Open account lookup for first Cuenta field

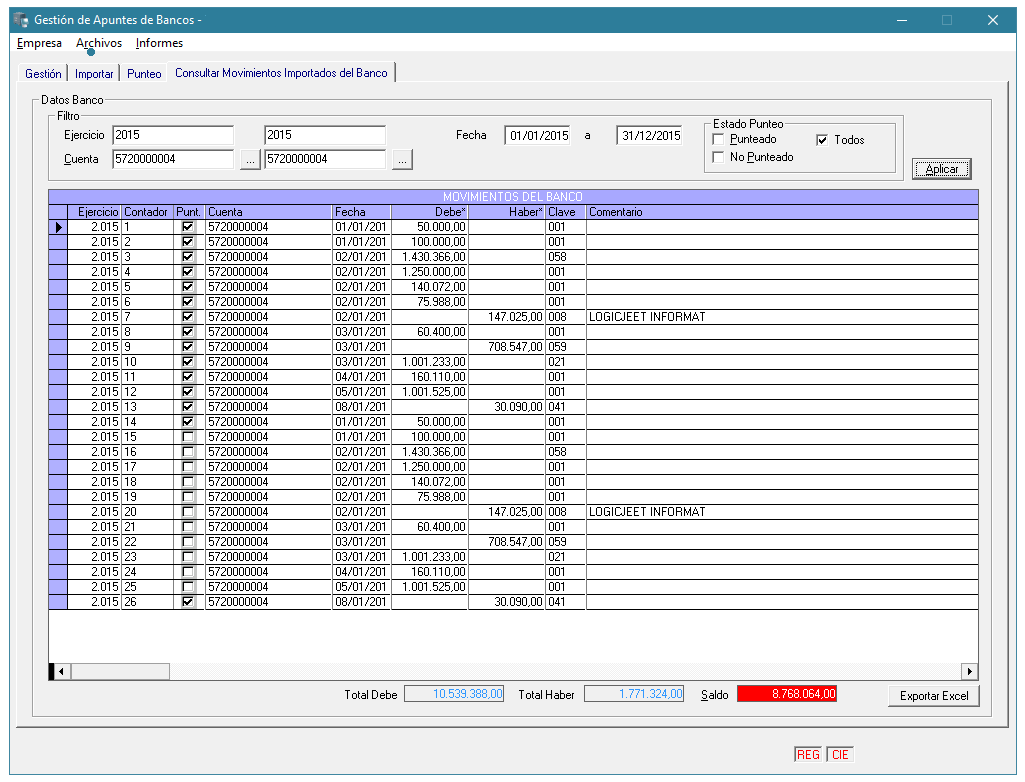(x=250, y=159)
